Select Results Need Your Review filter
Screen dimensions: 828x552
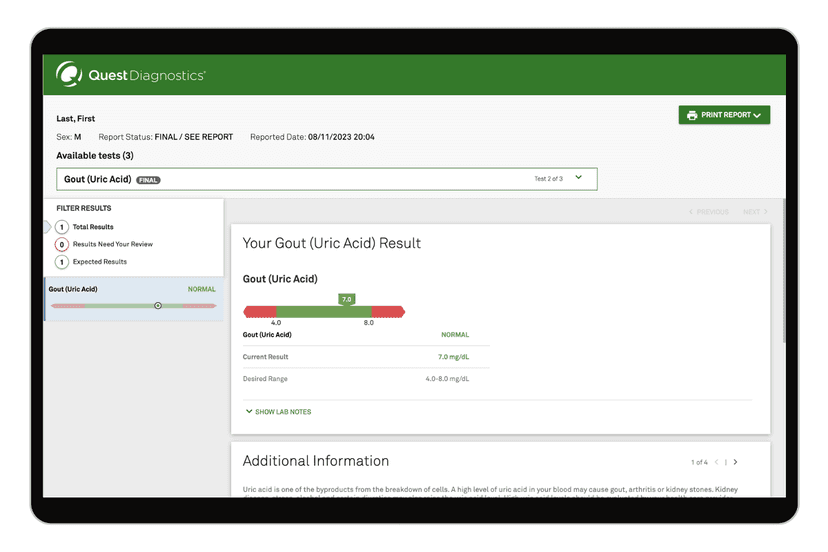click(x=112, y=244)
